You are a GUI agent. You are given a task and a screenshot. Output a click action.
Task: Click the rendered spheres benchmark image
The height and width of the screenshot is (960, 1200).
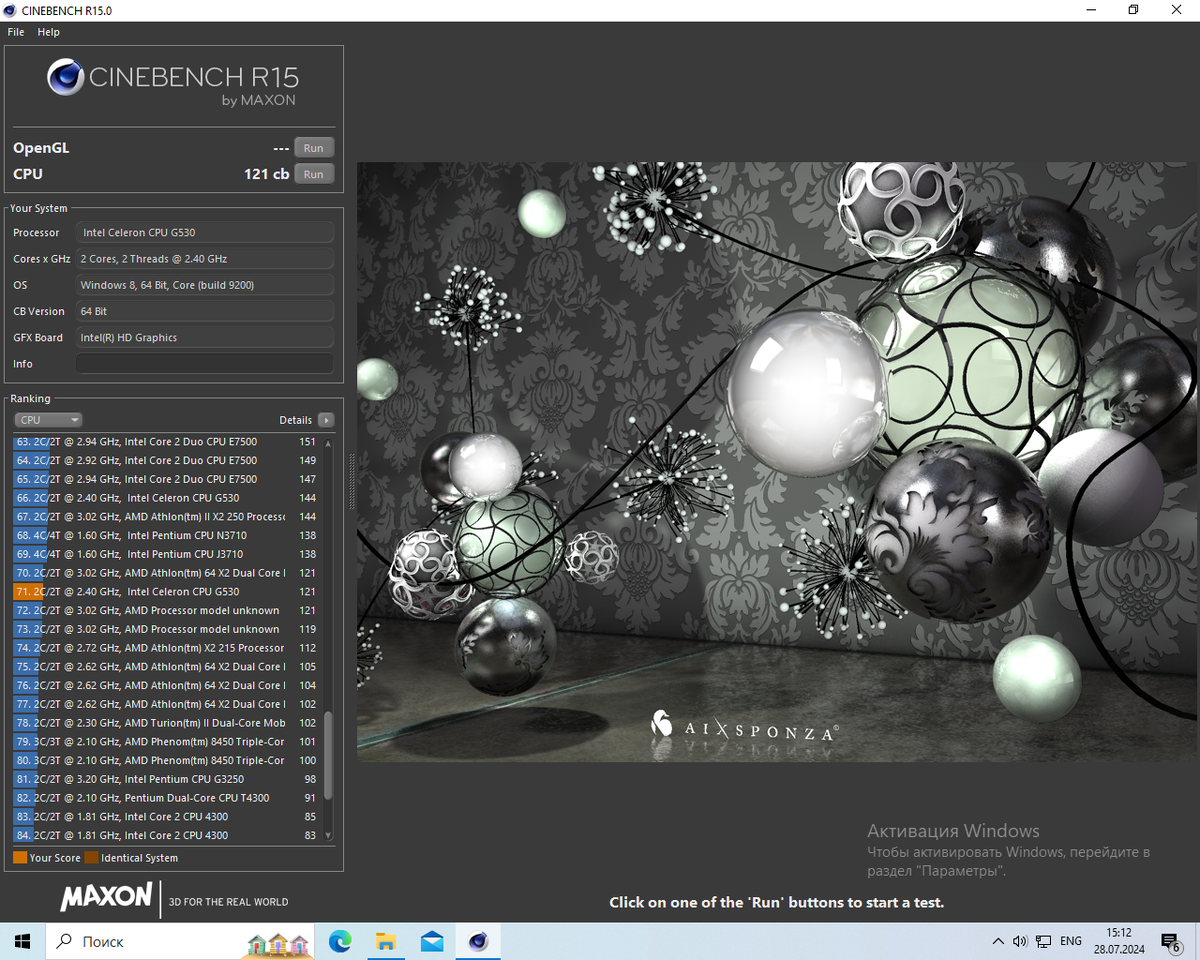click(x=777, y=462)
